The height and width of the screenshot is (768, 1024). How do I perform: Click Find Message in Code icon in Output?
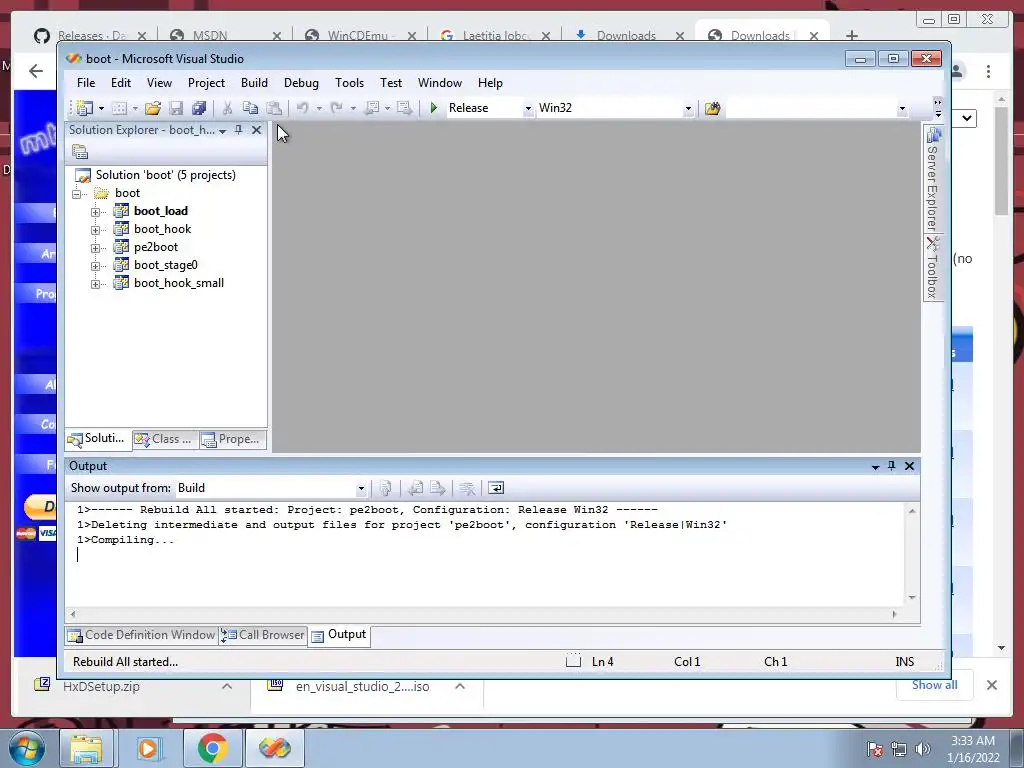point(385,488)
